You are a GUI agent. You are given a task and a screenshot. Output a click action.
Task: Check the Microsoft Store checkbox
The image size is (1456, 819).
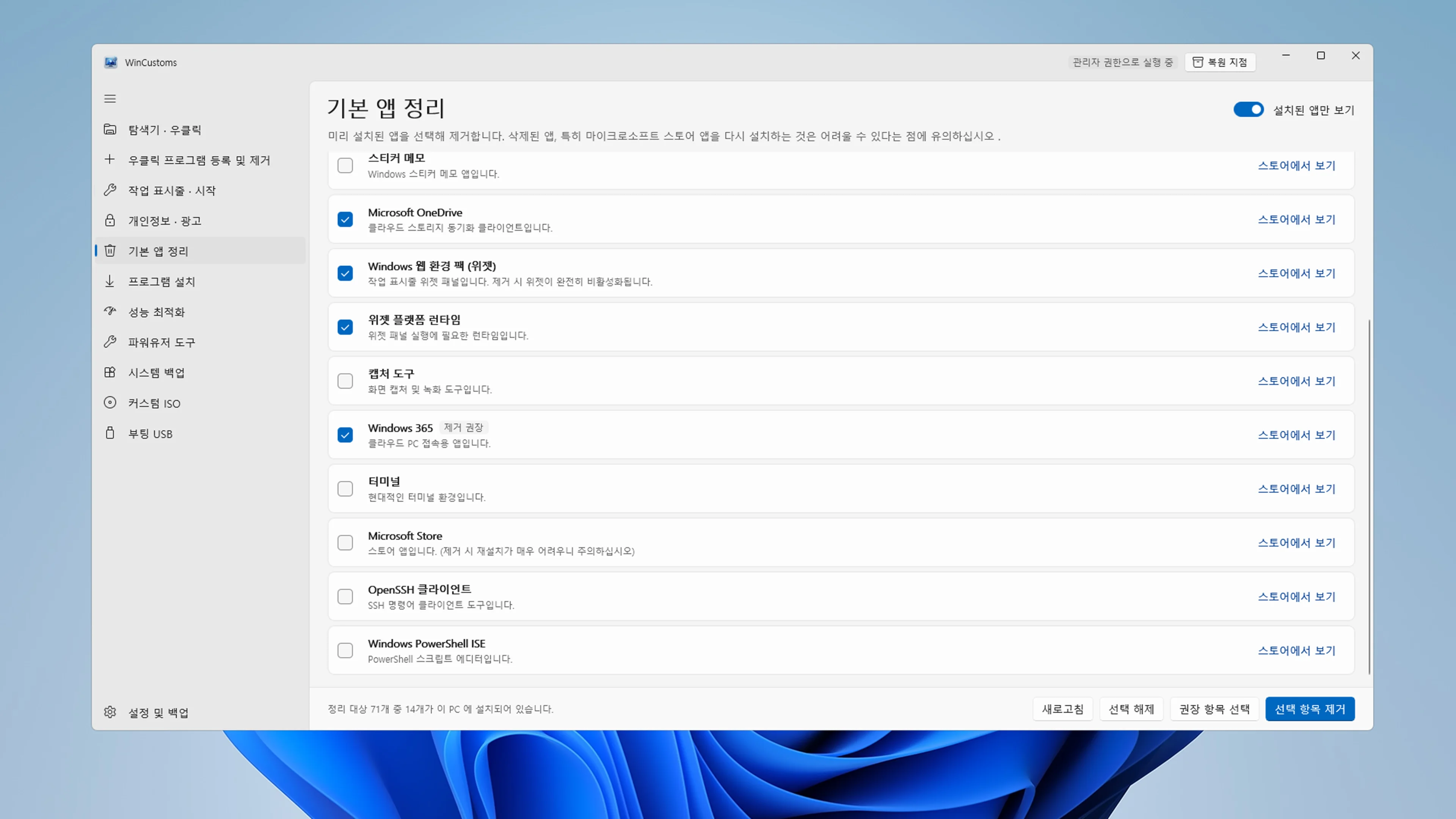point(345,543)
